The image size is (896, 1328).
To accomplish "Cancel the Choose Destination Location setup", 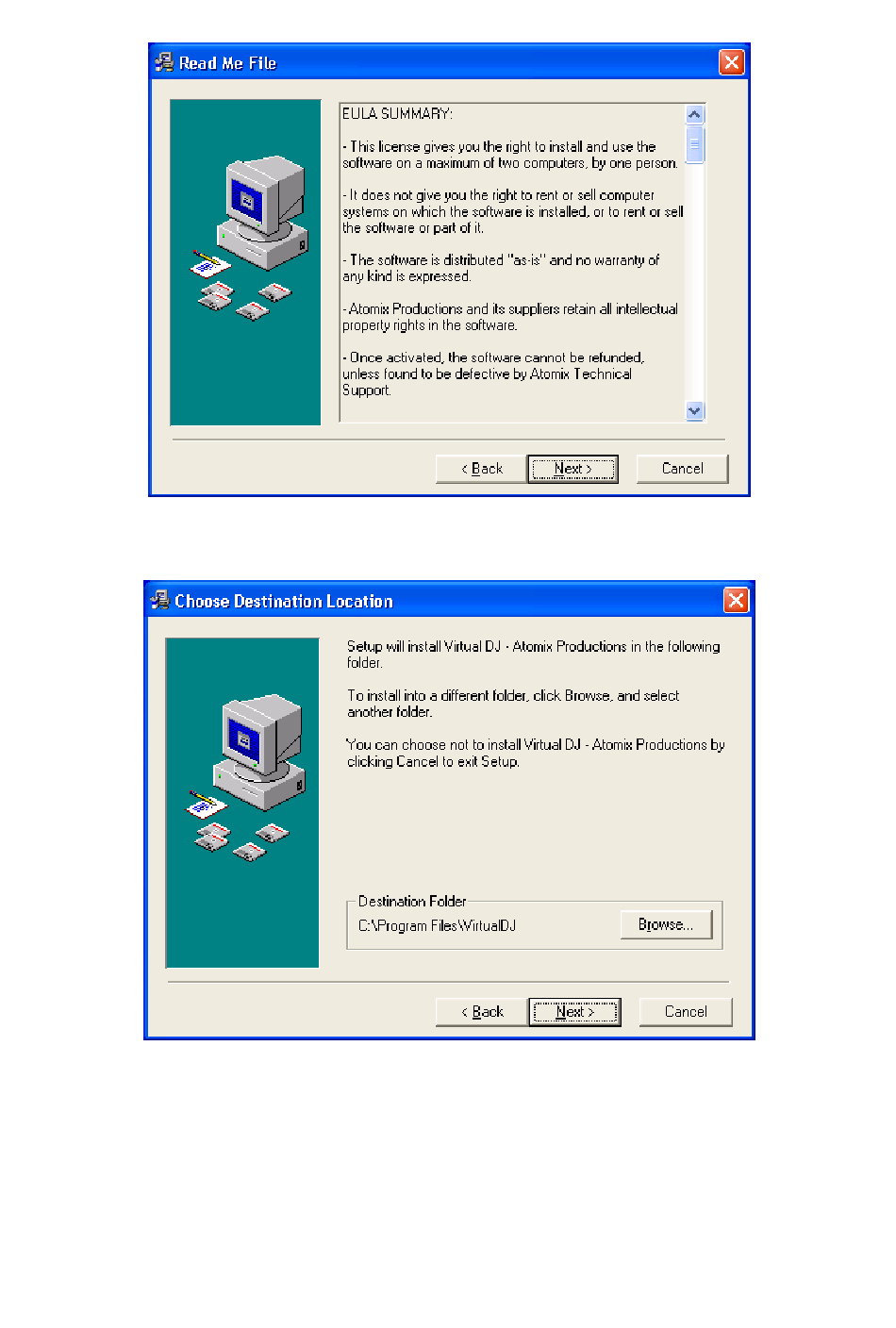I will tap(685, 1012).
